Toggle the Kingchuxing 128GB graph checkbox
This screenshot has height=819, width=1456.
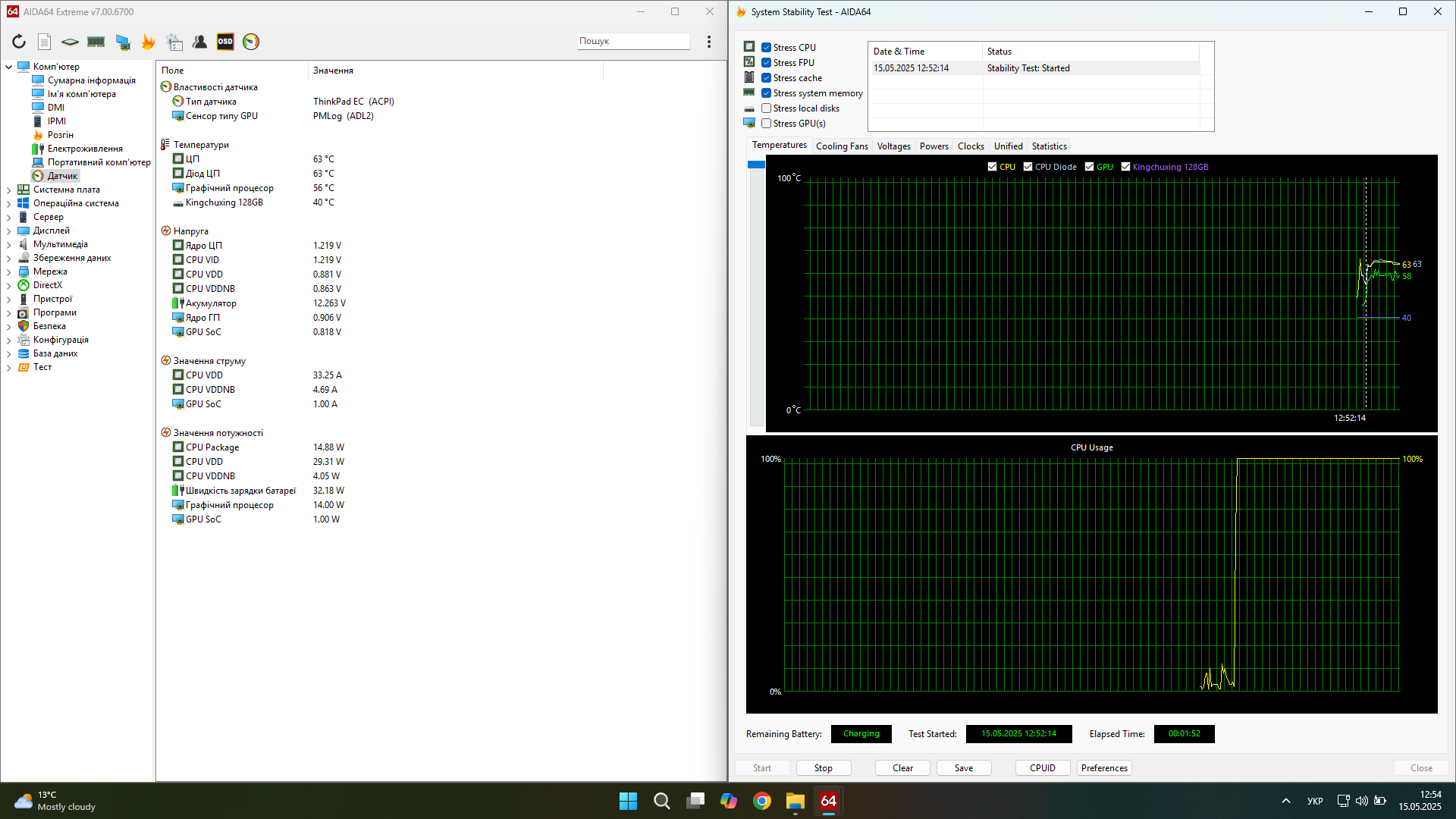tap(1126, 167)
